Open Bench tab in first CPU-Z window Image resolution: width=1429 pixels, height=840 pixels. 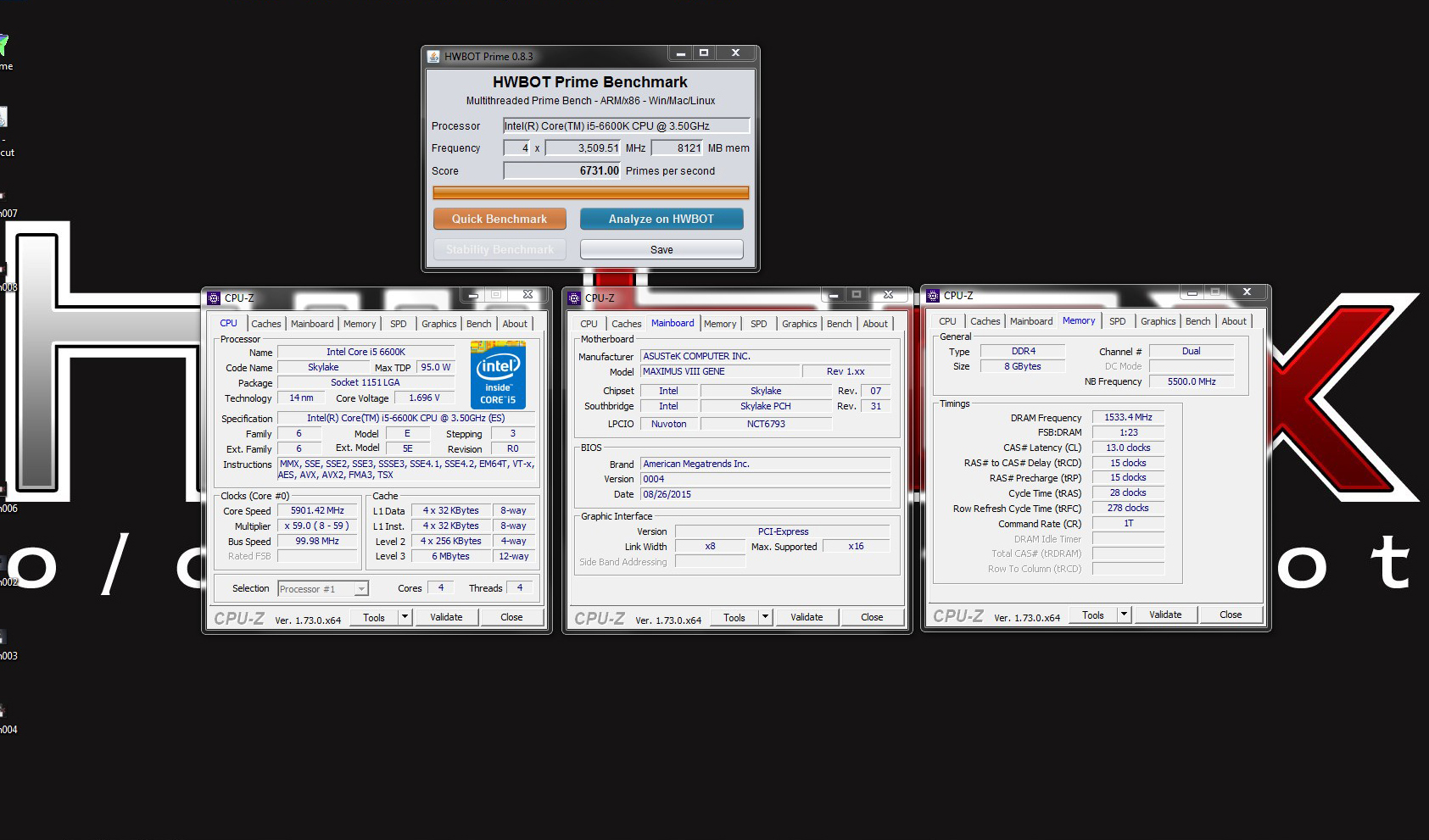point(479,324)
